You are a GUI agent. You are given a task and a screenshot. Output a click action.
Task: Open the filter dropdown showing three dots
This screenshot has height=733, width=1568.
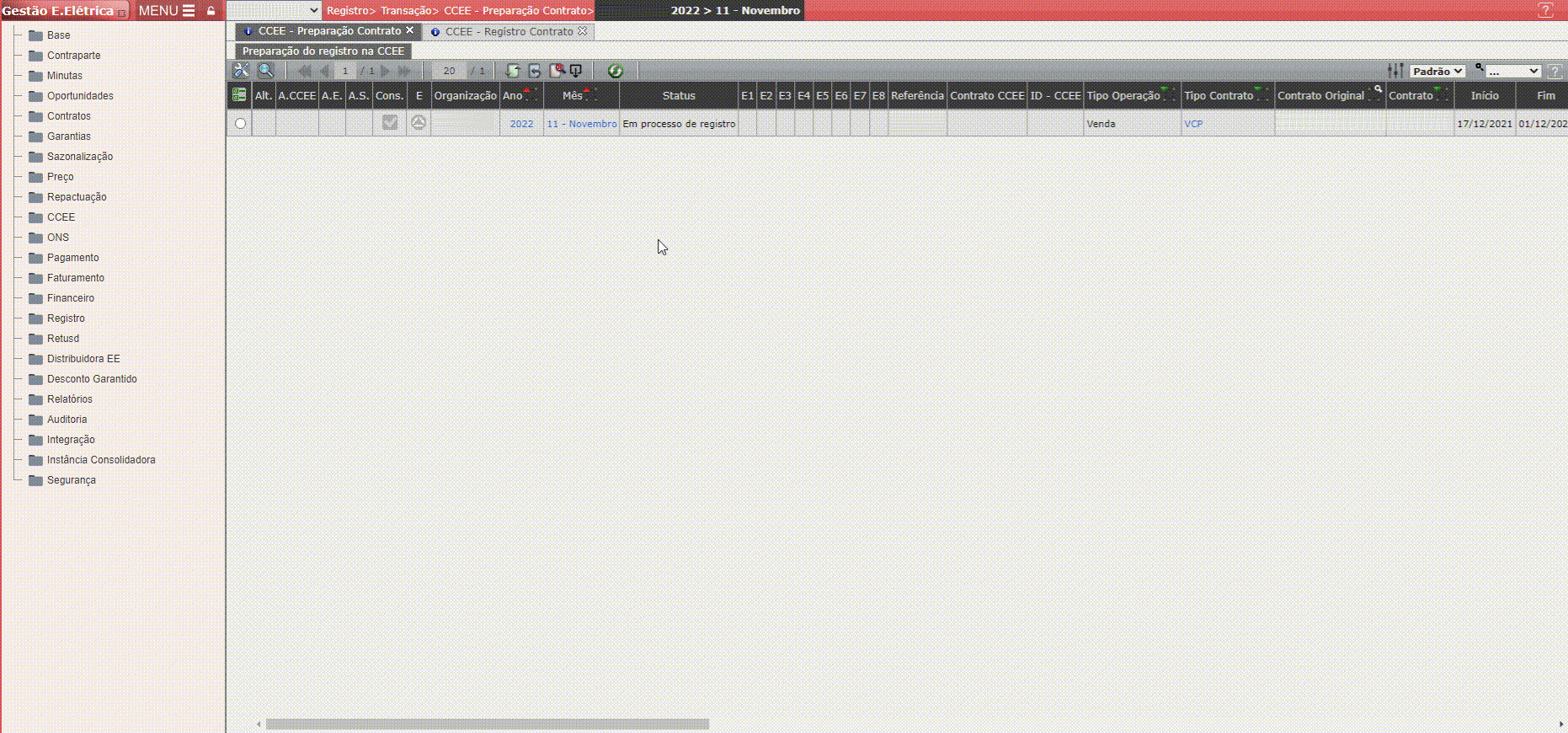(x=1512, y=72)
